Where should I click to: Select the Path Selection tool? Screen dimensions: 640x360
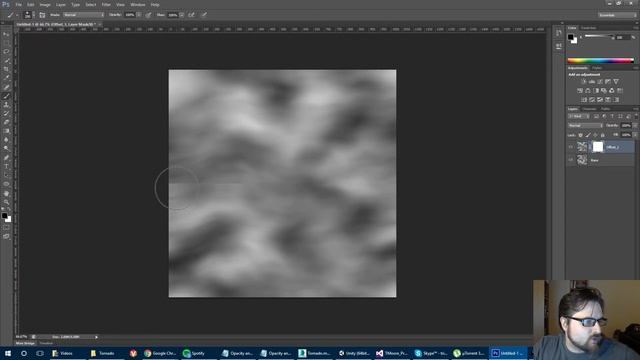(x=7, y=175)
